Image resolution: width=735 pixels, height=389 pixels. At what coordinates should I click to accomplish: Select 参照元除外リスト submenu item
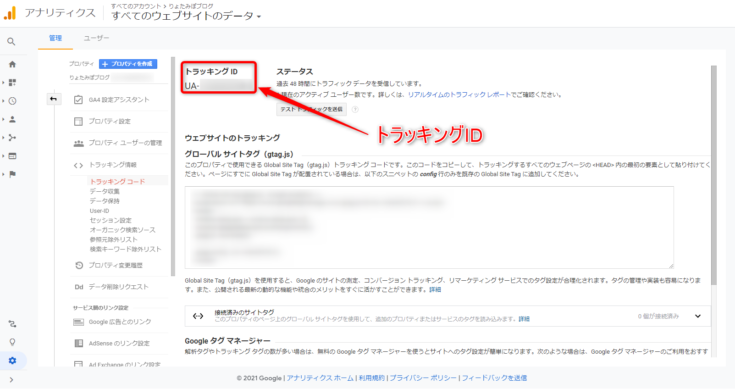113,239
